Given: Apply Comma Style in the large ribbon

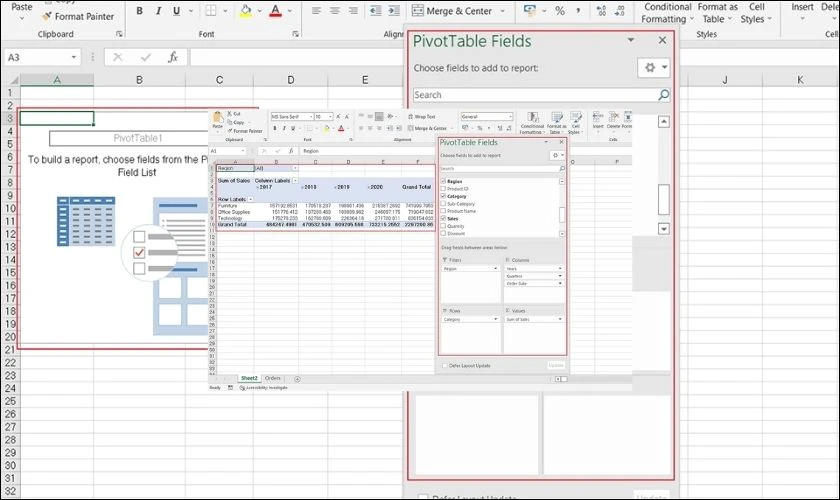Looking at the screenshot, I should (578, 11).
